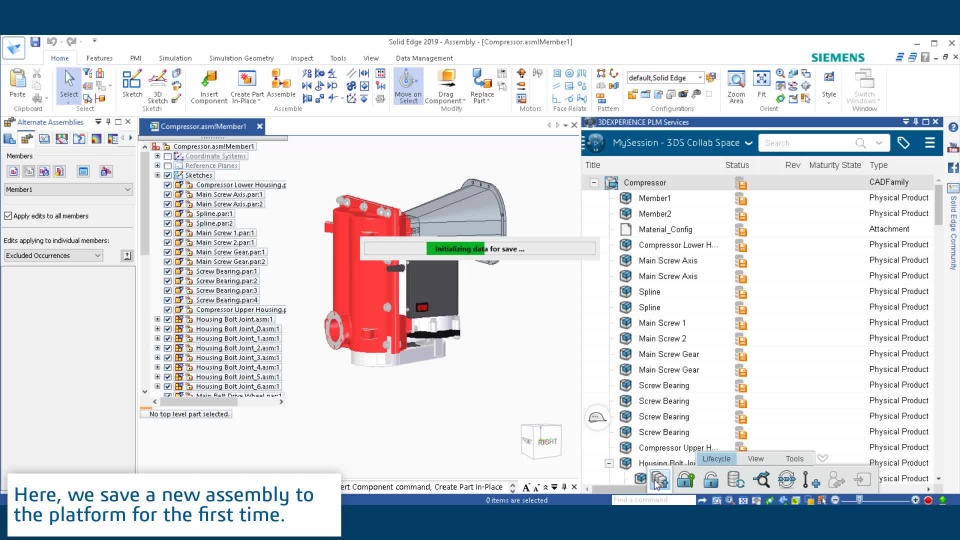Expand Housing Bolt Joint_0.asm:1 node
The image size is (960, 540).
(157, 329)
